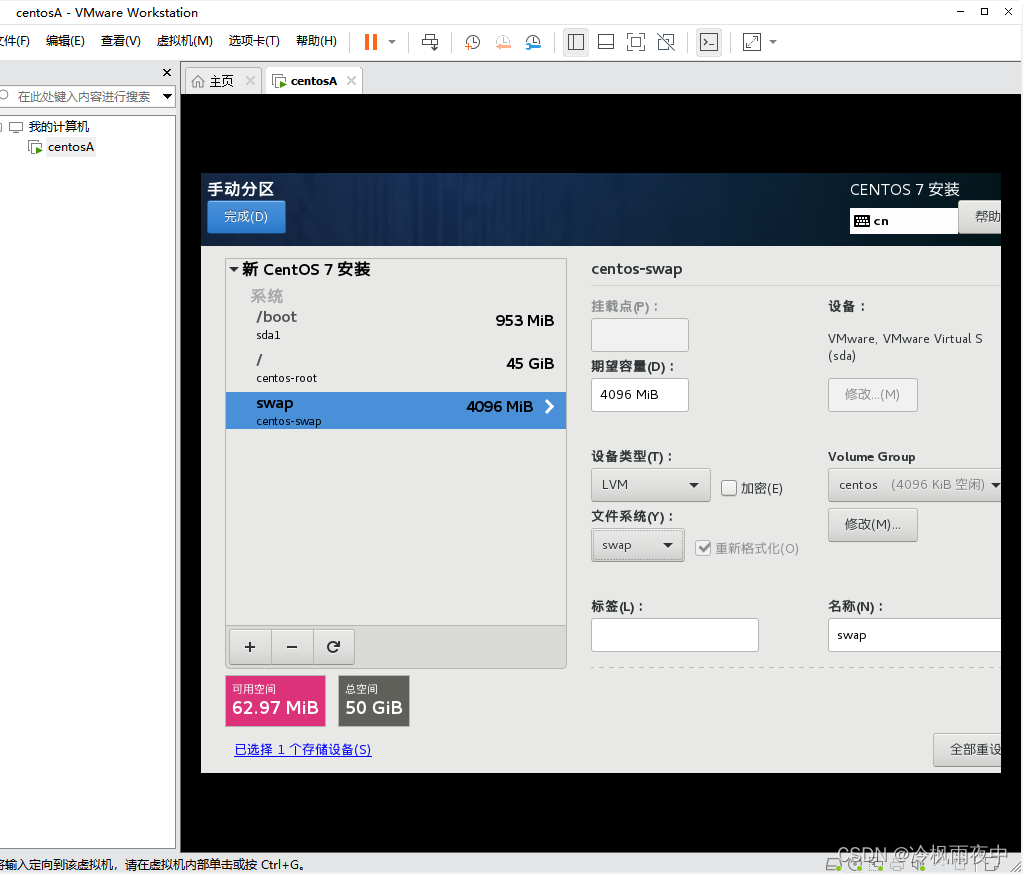
Task: Open power options dropdown beside pause
Action: (x=392, y=42)
